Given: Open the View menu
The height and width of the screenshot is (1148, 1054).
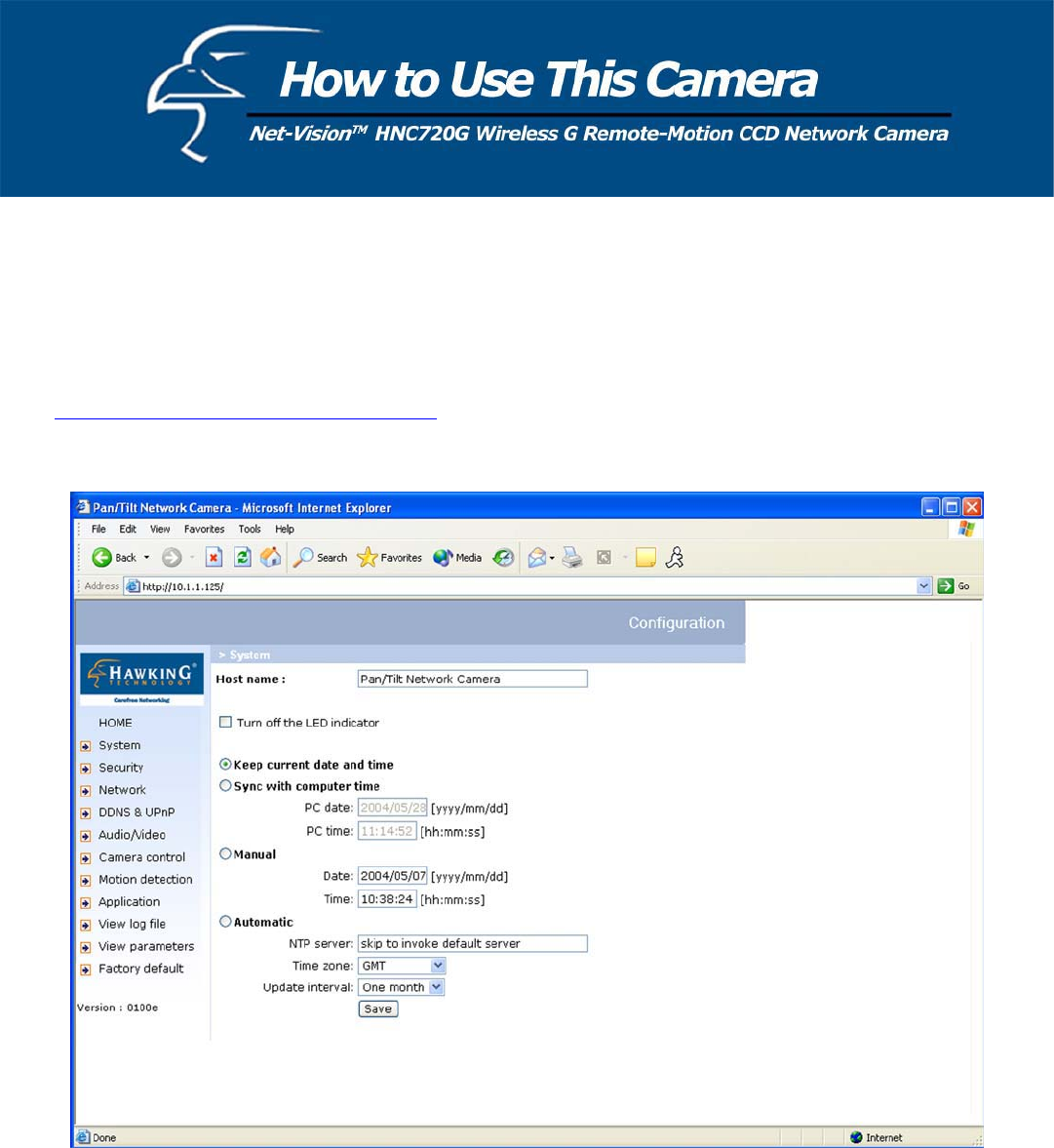Looking at the screenshot, I should pyautogui.click(x=160, y=529).
